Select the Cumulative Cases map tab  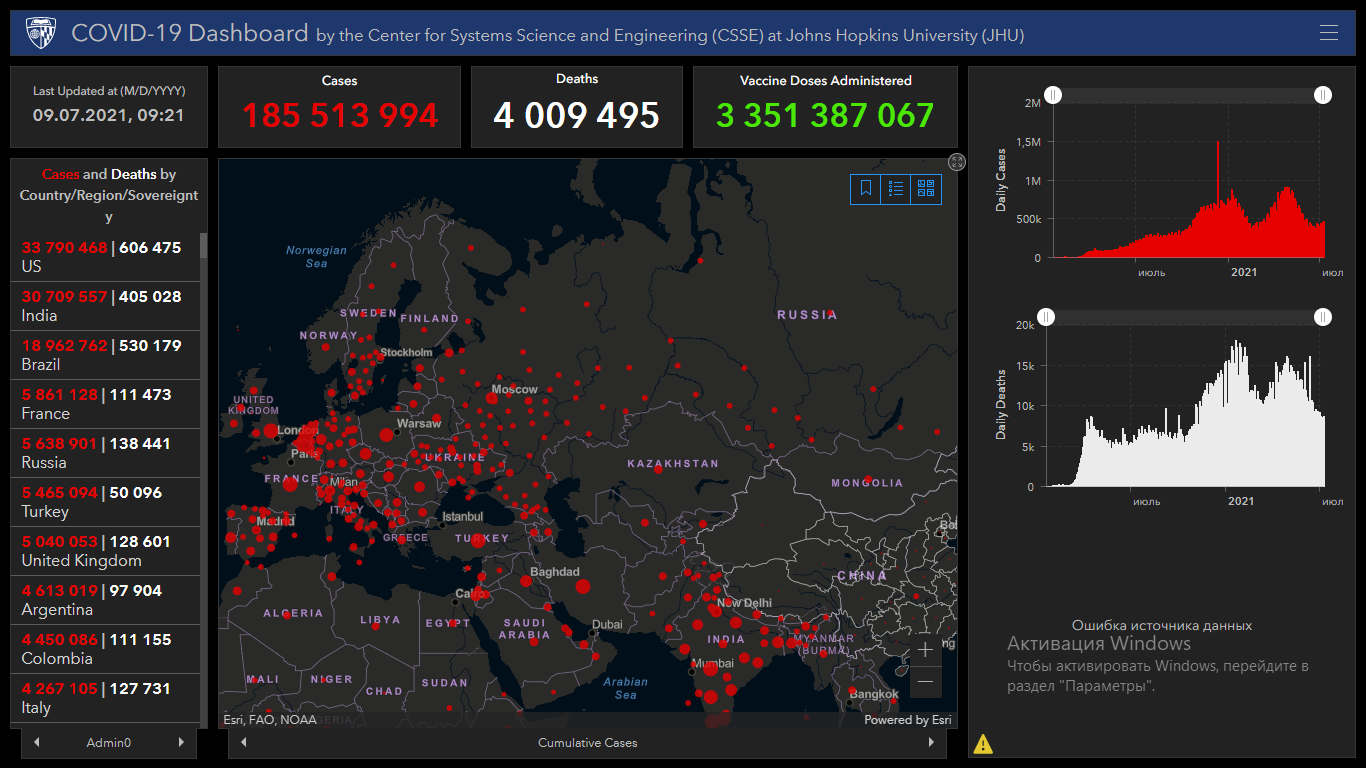(x=587, y=743)
